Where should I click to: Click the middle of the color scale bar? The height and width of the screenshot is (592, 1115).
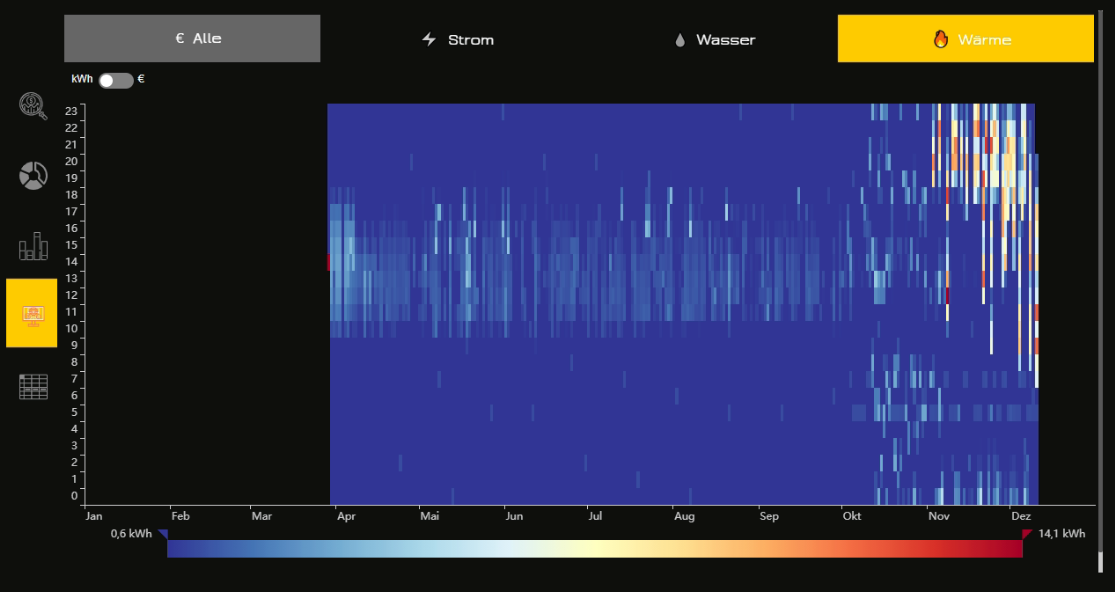(x=594, y=548)
